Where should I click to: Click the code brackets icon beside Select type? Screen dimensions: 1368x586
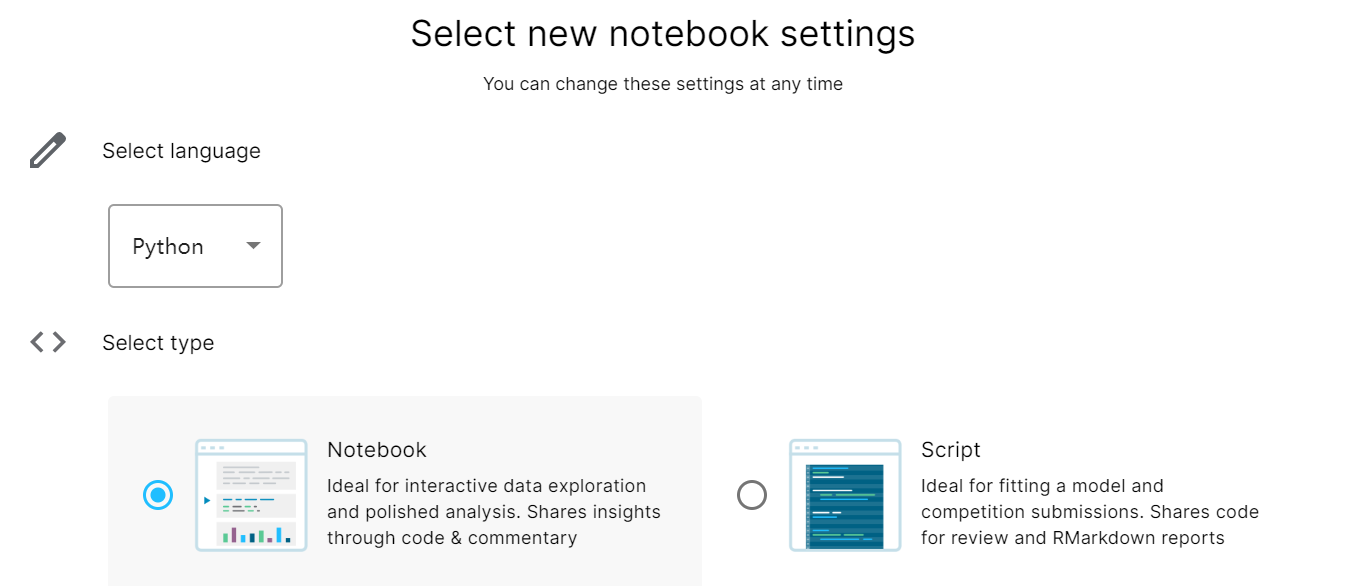47,341
